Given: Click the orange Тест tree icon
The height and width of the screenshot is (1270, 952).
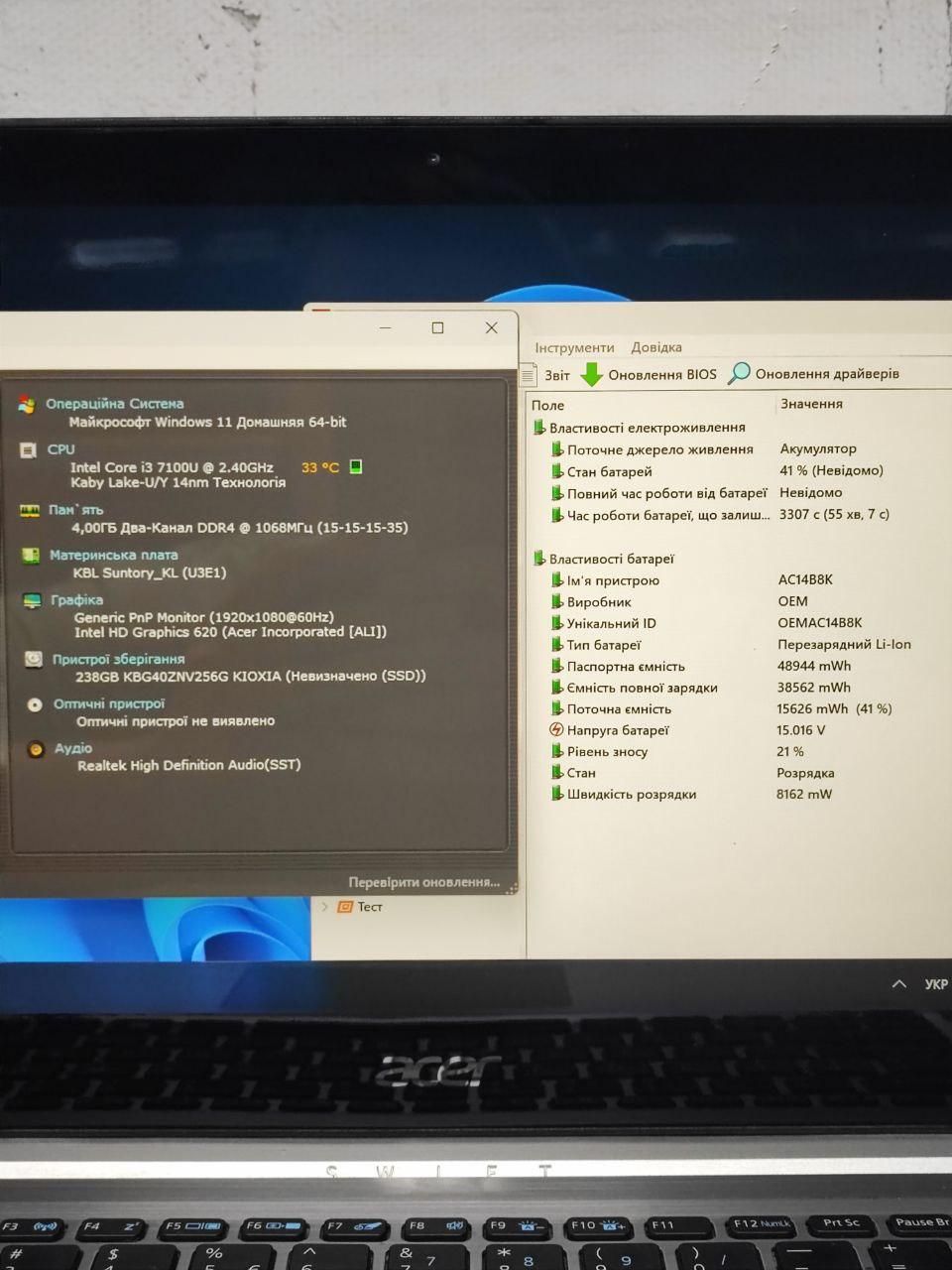Looking at the screenshot, I should 345,907.
